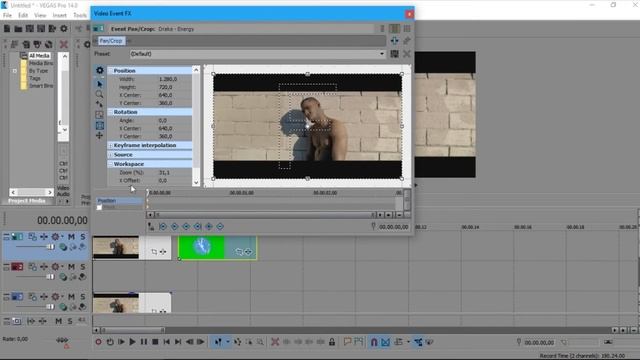The image size is (640, 360).
Task: Collapse the Rotation properties section
Action: pos(111,112)
